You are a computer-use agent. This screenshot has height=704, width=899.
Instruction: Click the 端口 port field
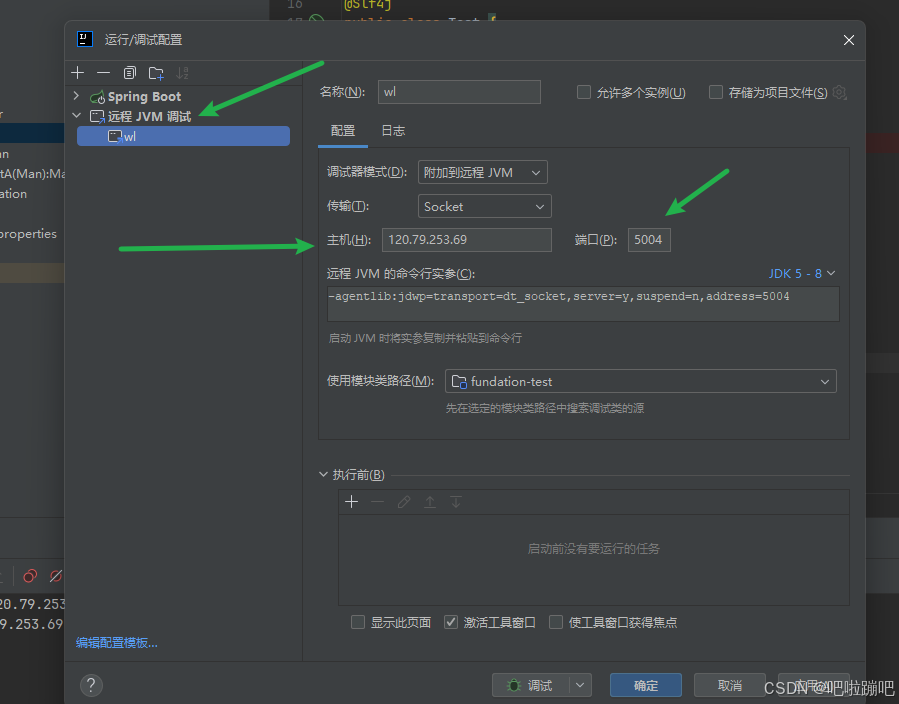coord(649,240)
